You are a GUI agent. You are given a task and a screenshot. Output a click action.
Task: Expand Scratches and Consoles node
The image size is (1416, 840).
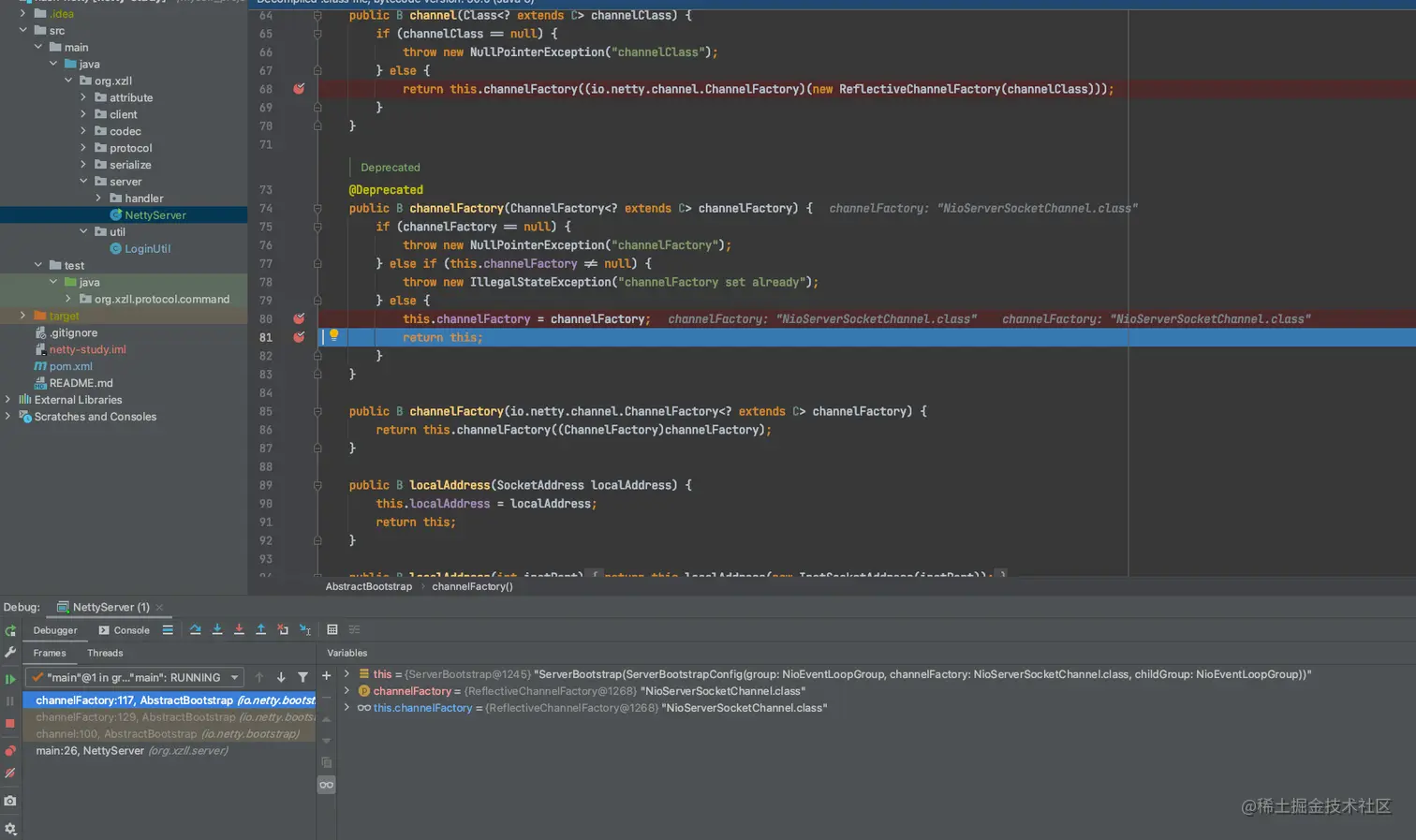click(x=7, y=417)
